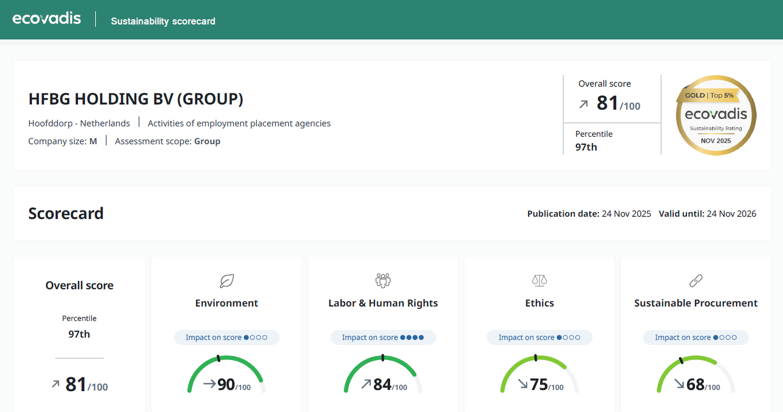Click the Ethics balance scale icon
This screenshot has width=783, height=412.
pos(540,281)
